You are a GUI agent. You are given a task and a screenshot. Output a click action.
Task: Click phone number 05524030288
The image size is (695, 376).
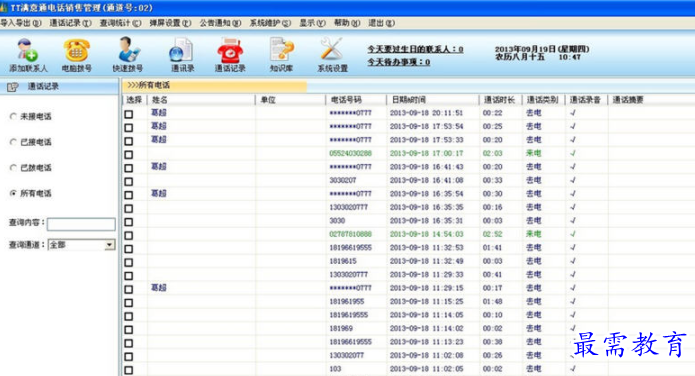[x=350, y=153]
